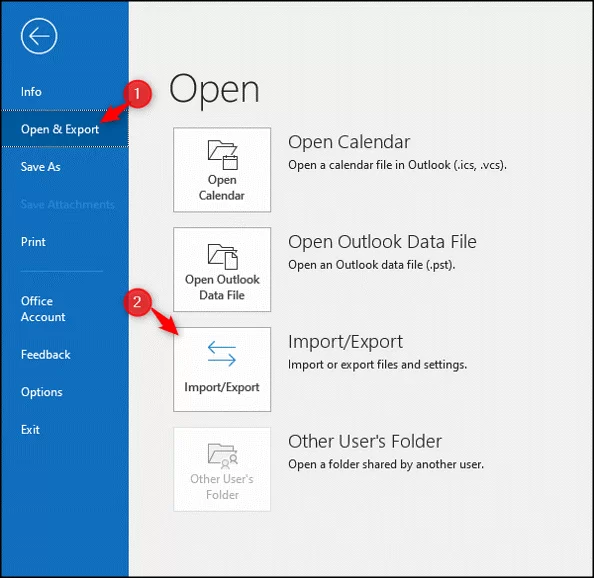
Task: Choose Save As from the sidebar
Action: [41, 167]
